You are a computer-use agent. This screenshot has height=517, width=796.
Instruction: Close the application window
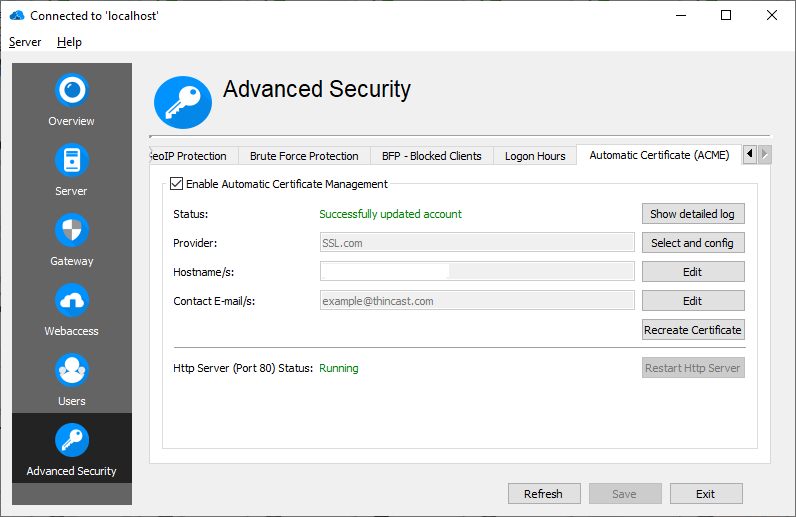[772, 15]
